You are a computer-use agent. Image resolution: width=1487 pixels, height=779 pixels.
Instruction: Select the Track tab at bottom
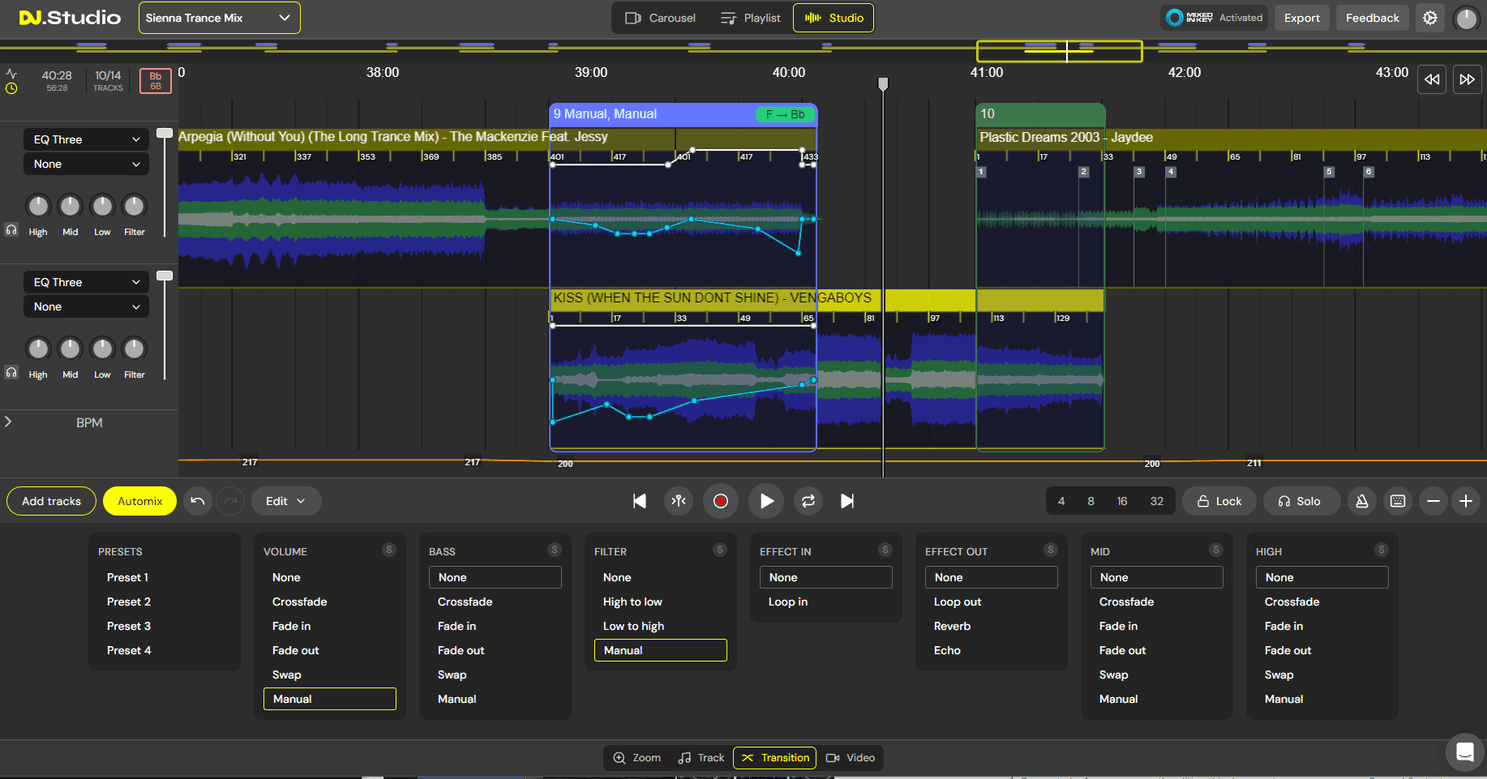pyautogui.click(x=701, y=758)
